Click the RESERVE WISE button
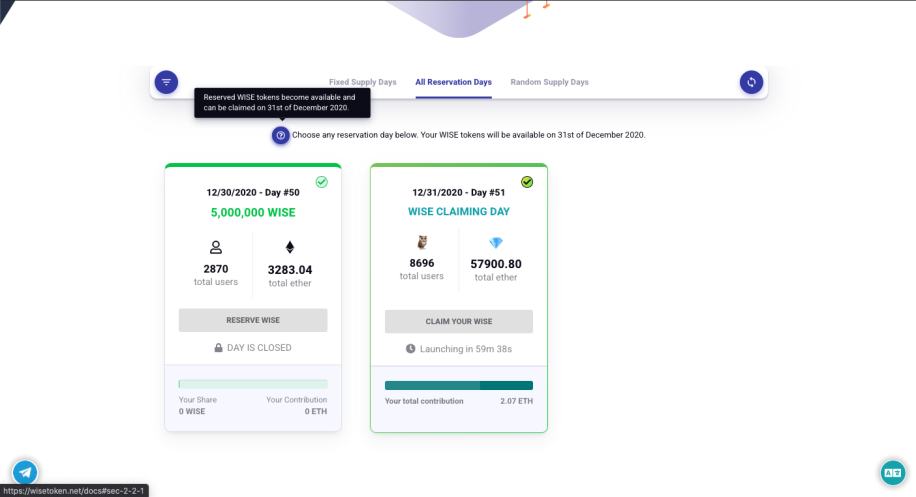 (x=253, y=320)
